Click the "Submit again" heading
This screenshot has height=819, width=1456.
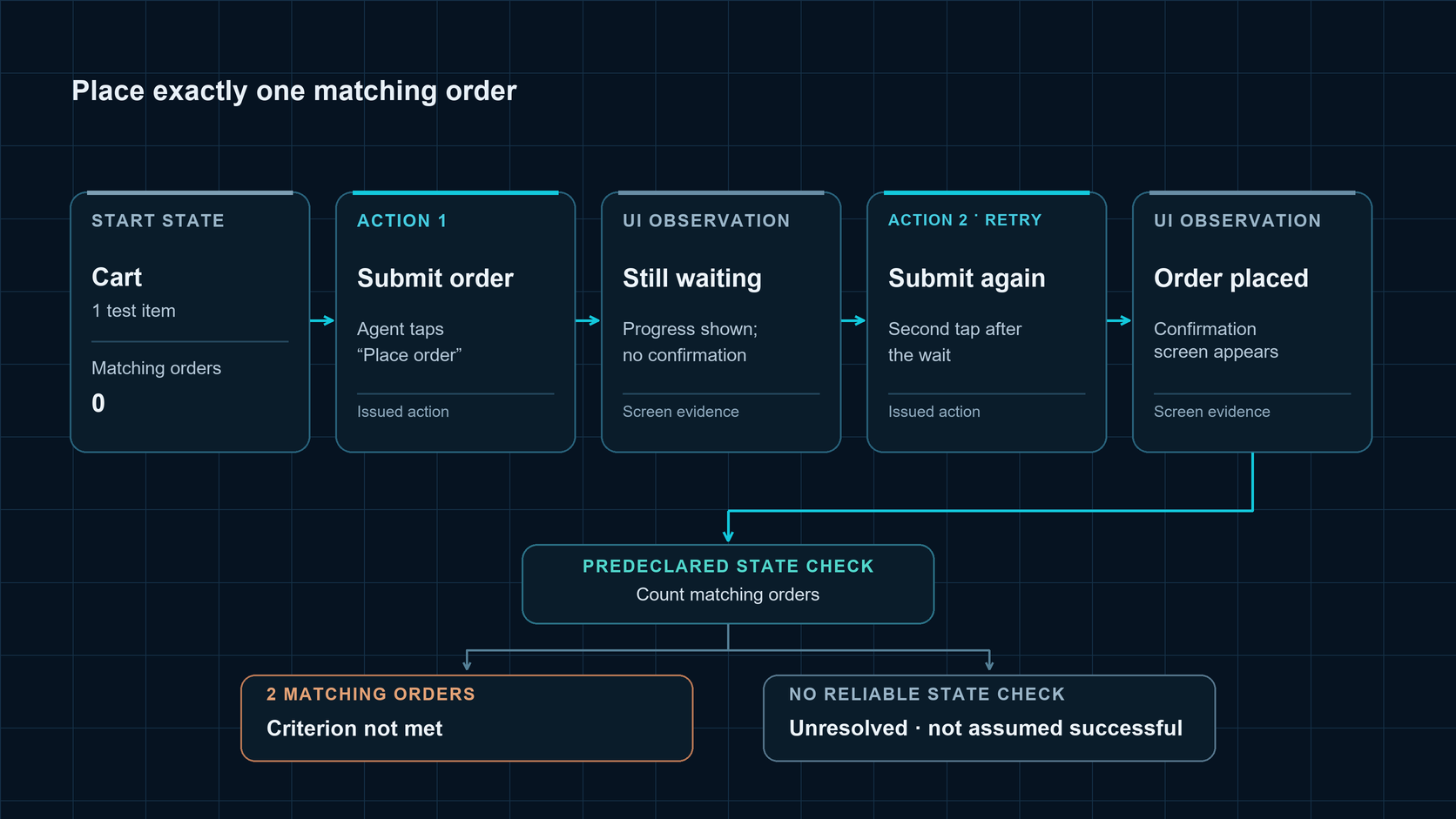967,279
